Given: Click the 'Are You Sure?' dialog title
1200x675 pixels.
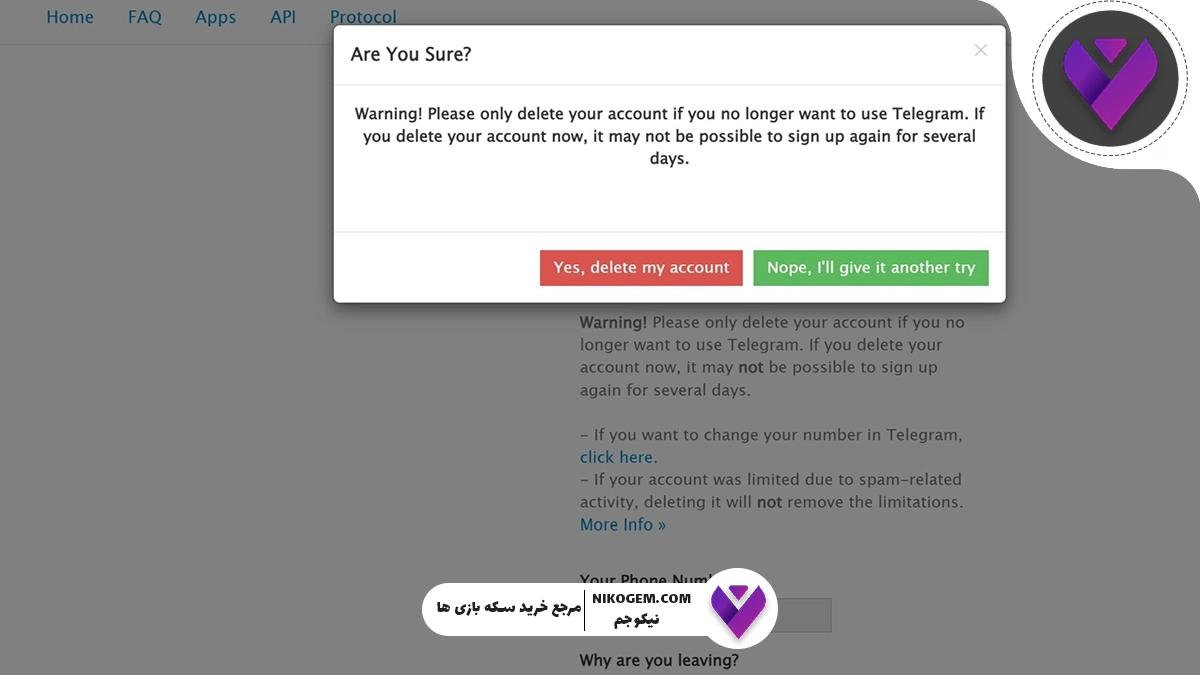Looking at the screenshot, I should 411,55.
